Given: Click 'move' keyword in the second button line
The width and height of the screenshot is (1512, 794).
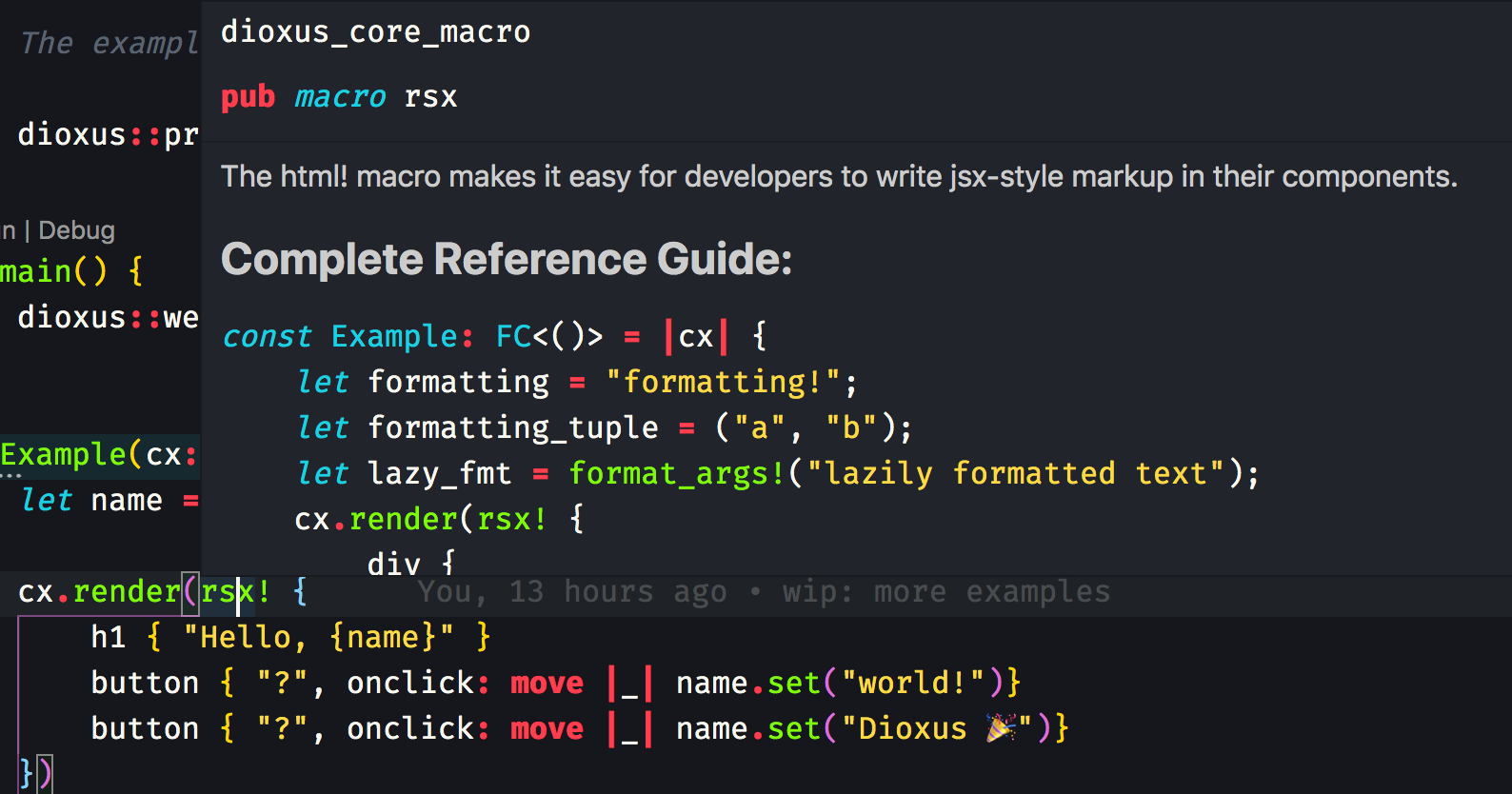Looking at the screenshot, I should tap(547, 728).
